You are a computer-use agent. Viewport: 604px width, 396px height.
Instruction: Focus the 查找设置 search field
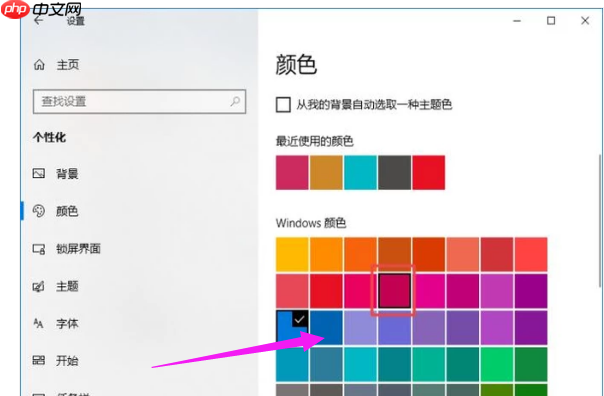139,102
